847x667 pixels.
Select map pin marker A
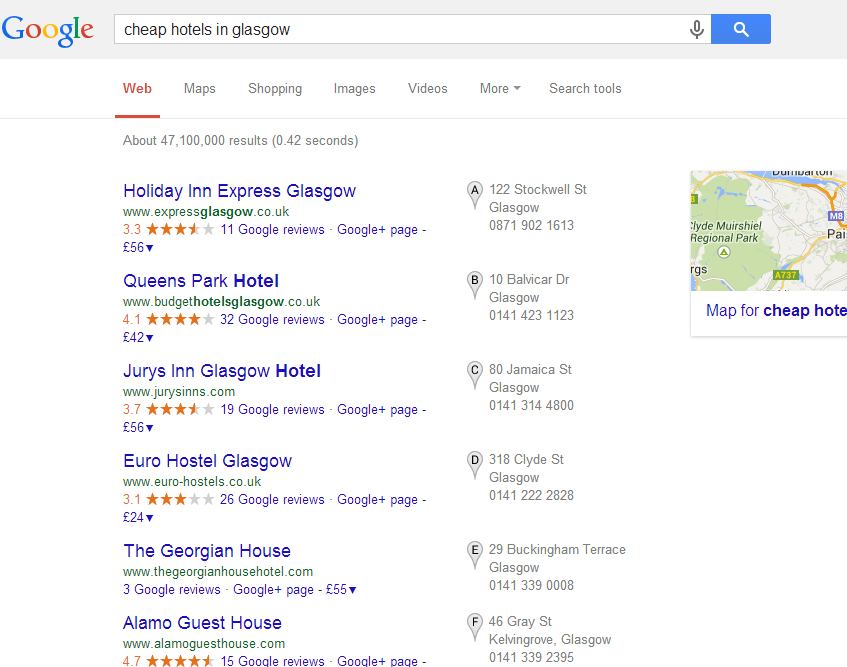(475, 195)
